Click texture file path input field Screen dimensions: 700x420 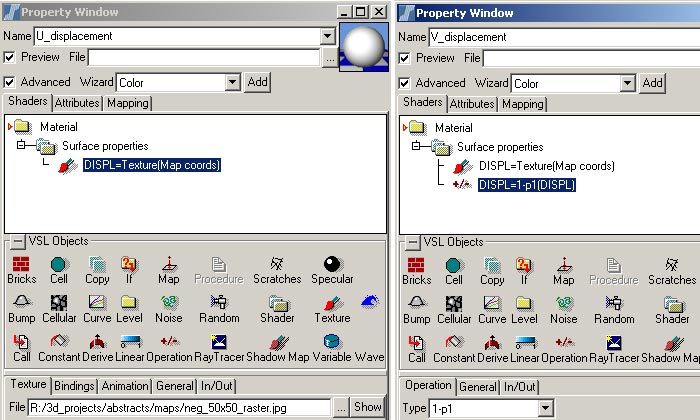coord(179,408)
